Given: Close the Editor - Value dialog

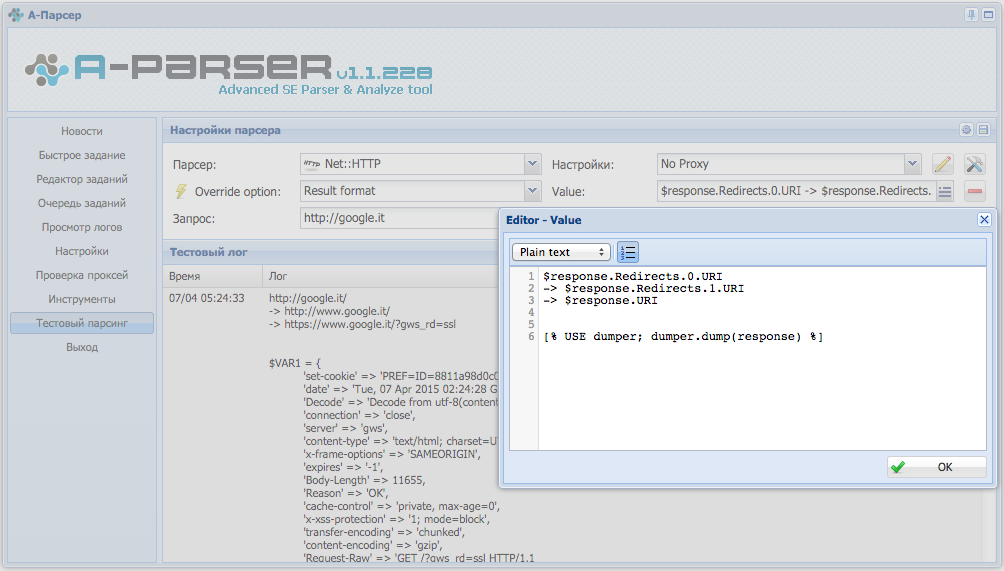Looking at the screenshot, I should (984, 220).
